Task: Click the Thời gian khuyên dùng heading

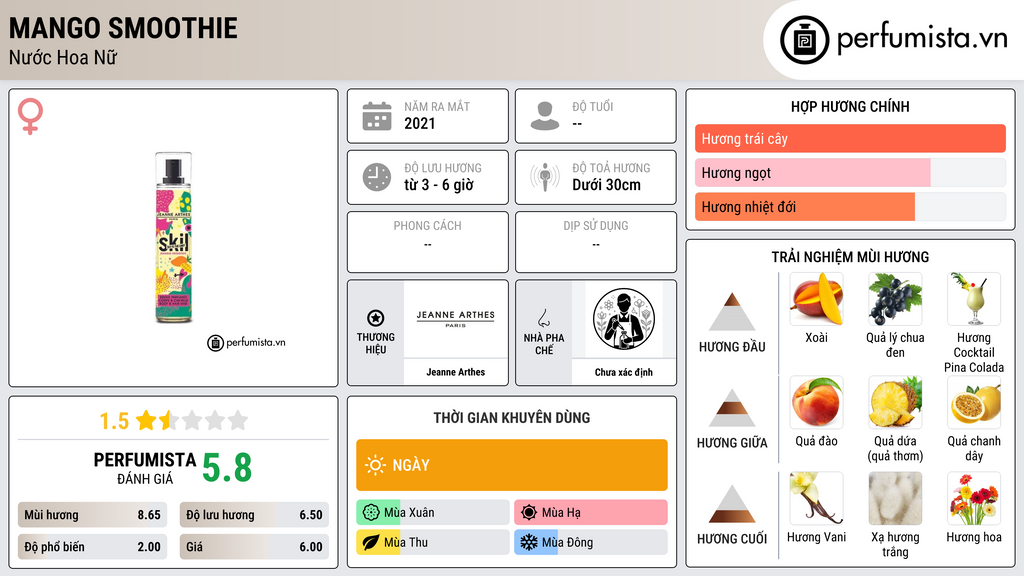Action: (x=511, y=418)
